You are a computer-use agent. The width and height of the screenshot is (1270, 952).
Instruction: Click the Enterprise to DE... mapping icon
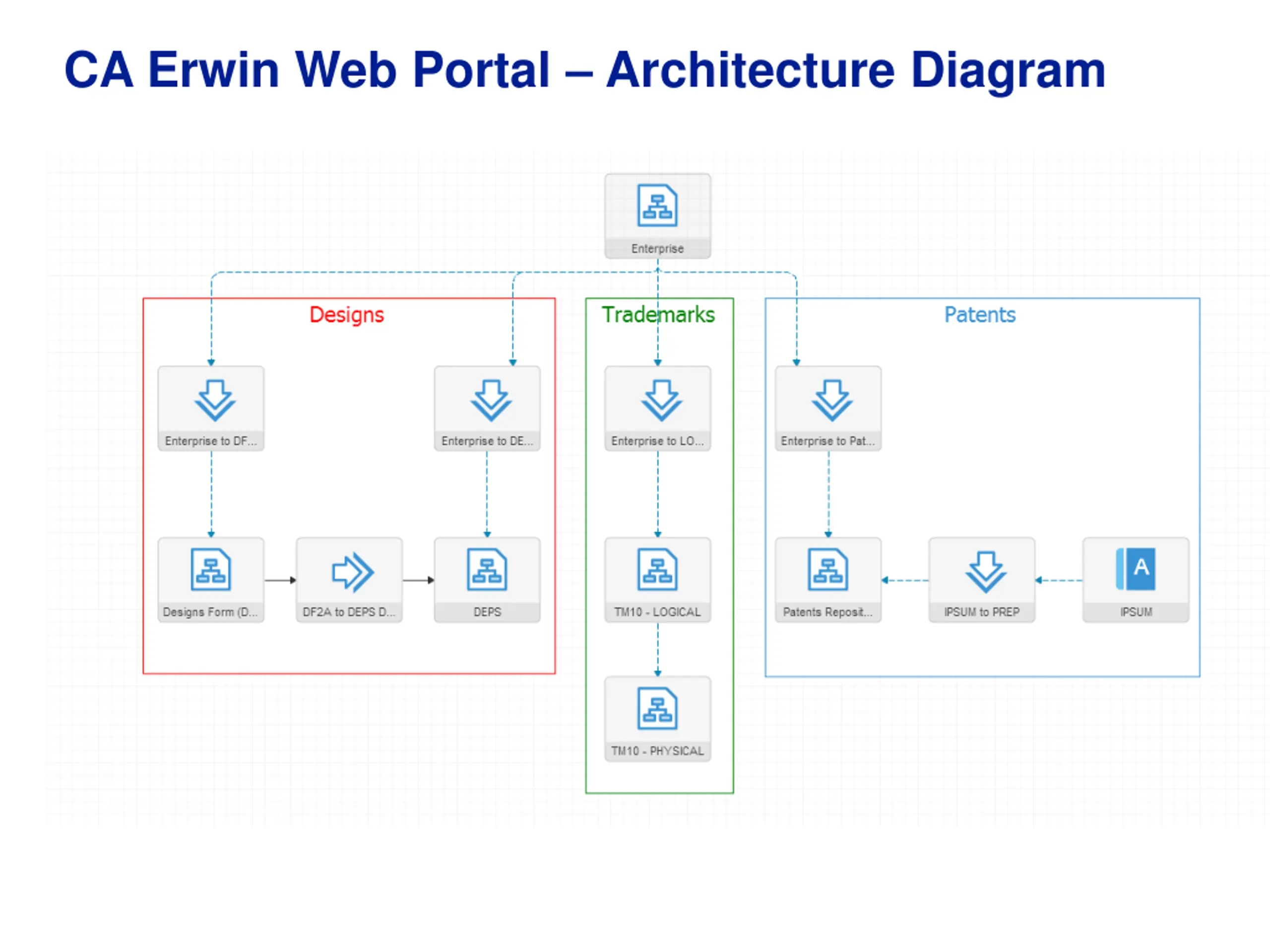point(491,400)
